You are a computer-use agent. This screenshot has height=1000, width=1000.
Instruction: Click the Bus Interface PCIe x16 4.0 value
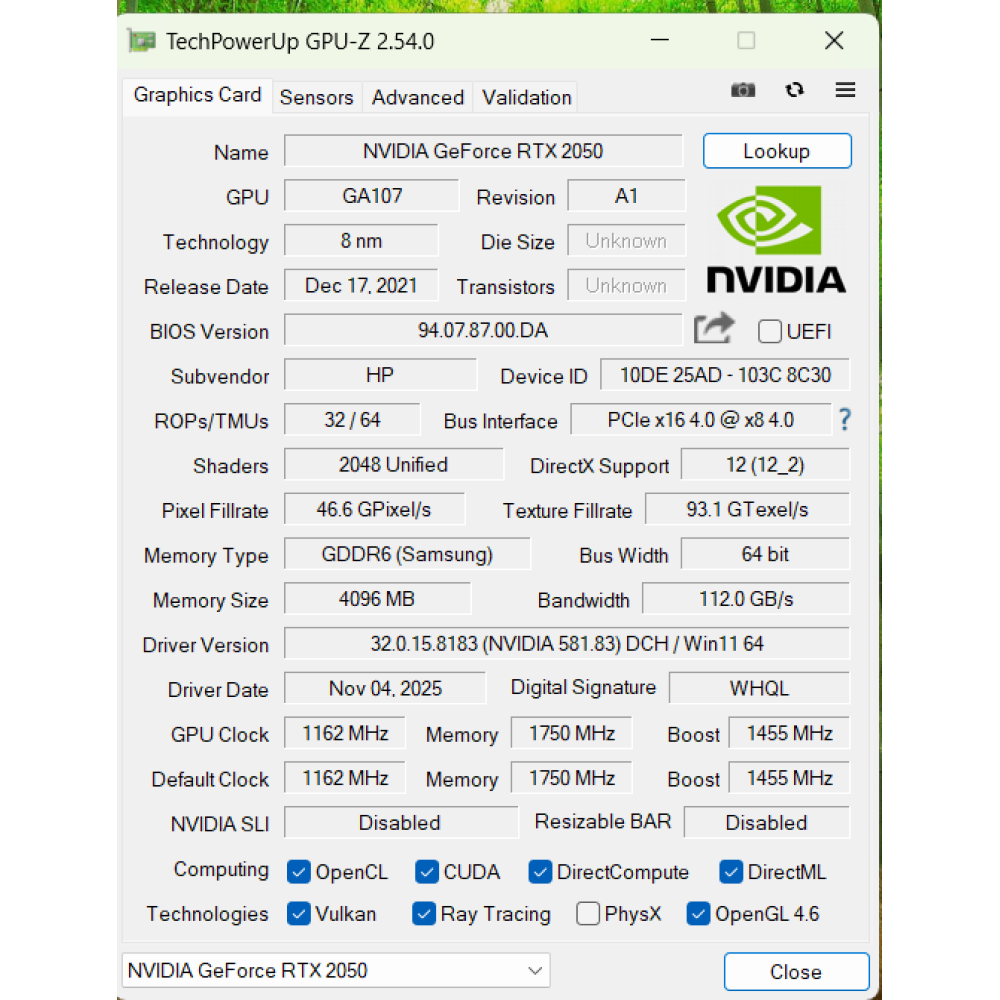(701, 420)
